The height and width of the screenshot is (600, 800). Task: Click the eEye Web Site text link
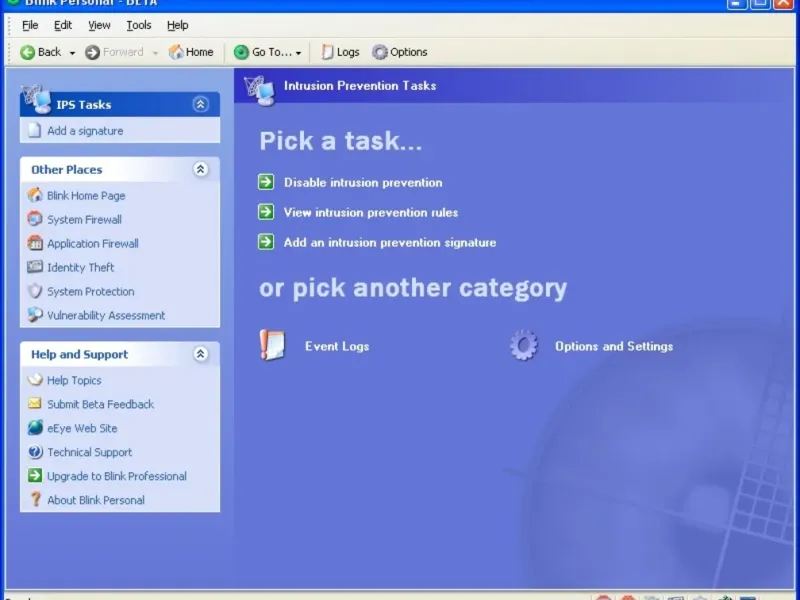(82, 429)
